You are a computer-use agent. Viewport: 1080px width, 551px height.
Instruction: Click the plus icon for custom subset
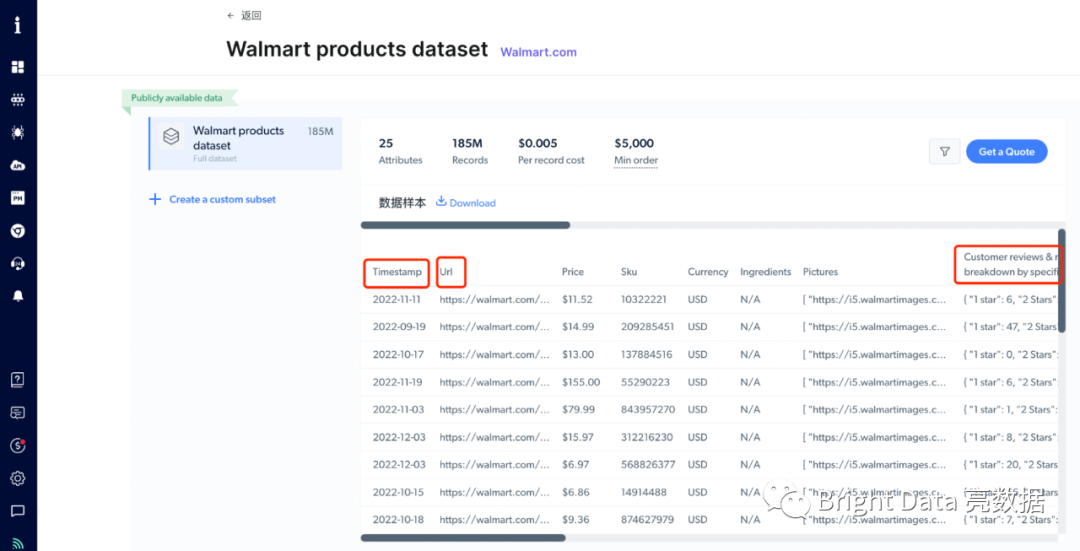point(154,200)
